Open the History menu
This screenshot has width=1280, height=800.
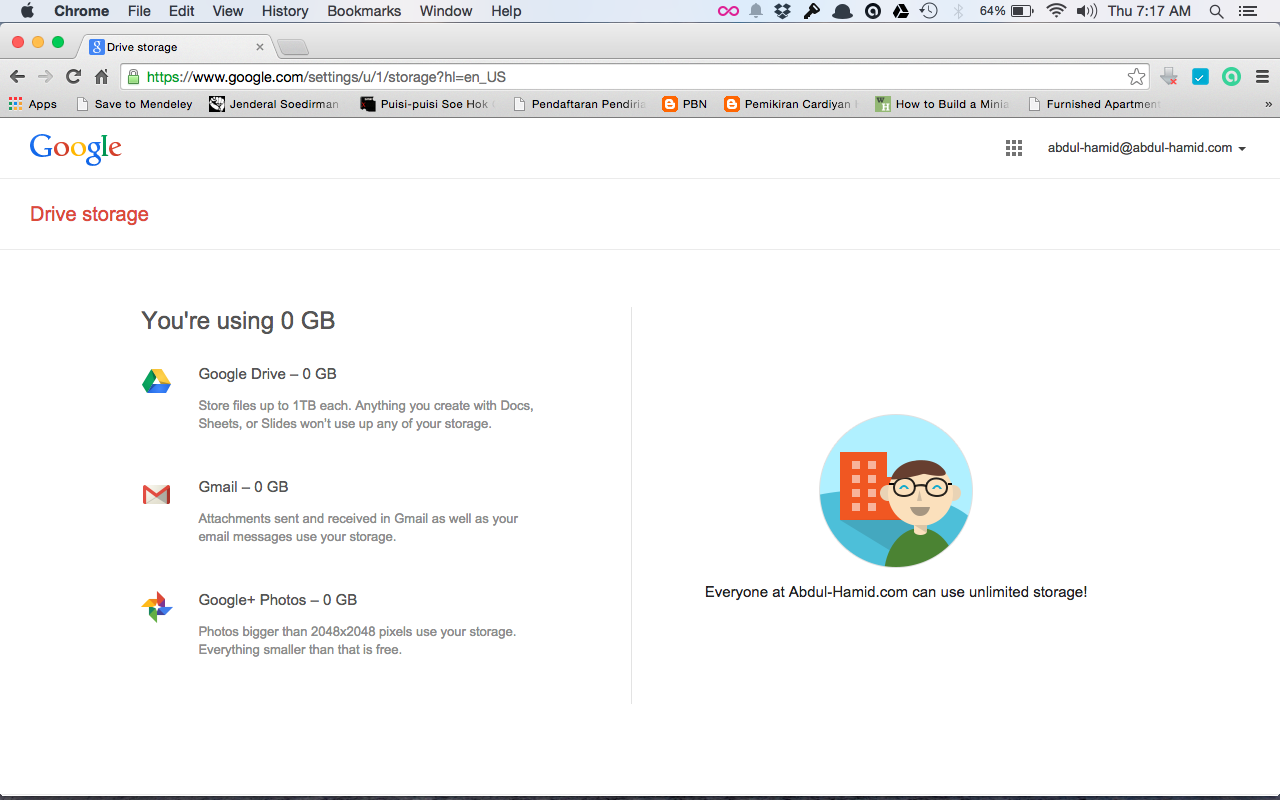(285, 11)
